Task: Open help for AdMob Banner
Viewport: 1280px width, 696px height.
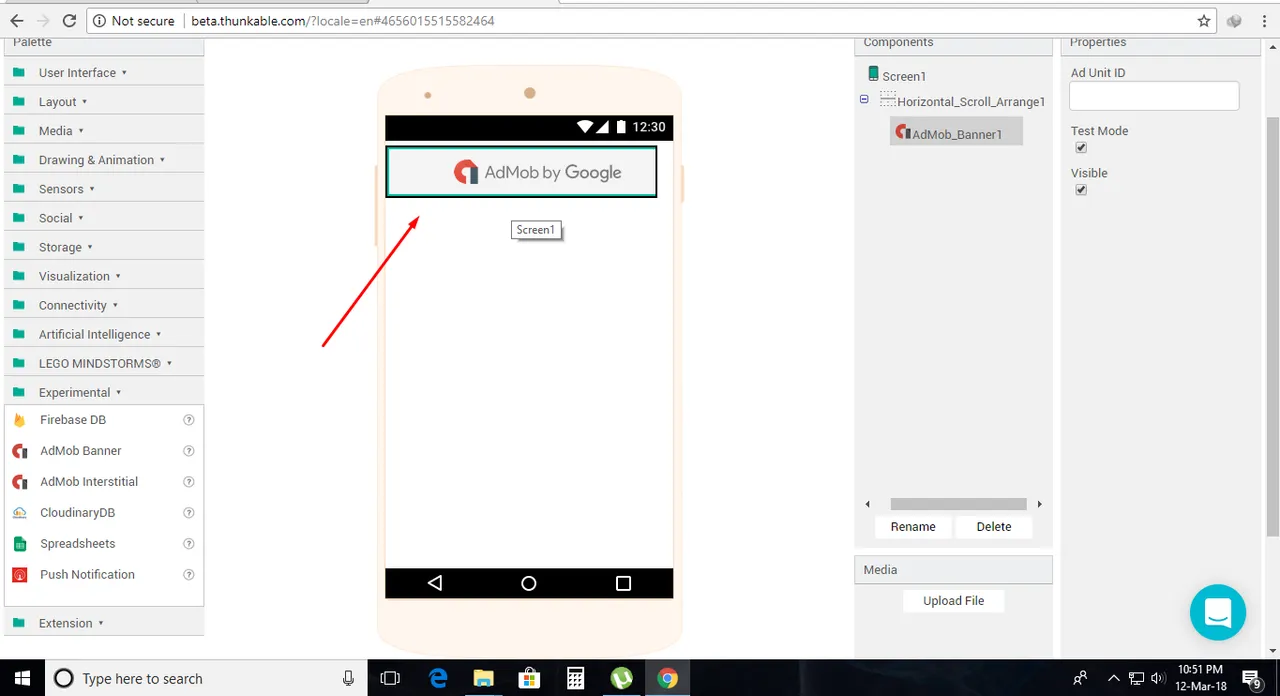Action: [188, 451]
